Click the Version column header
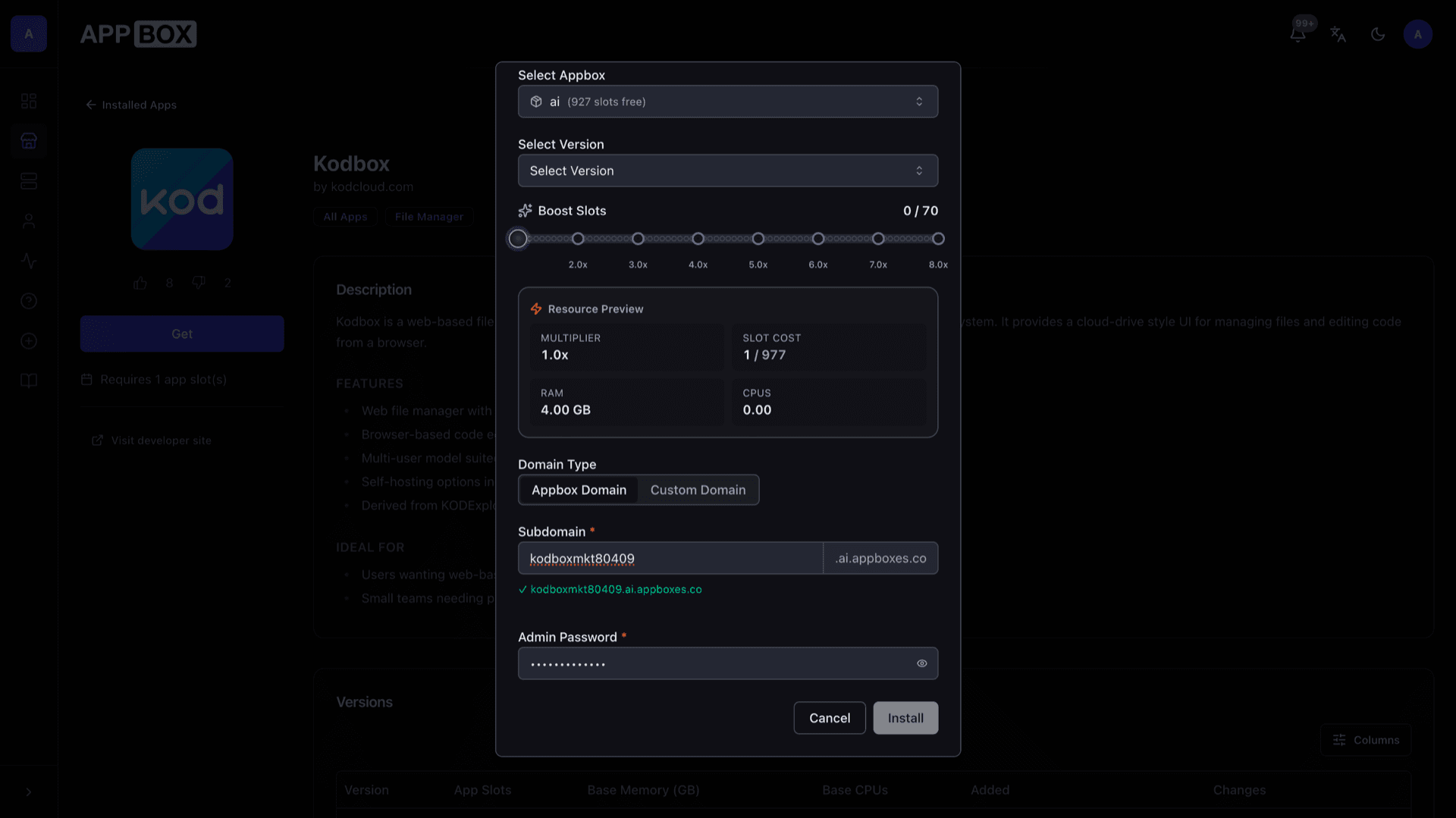This screenshot has height=818, width=1456. (x=366, y=790)
